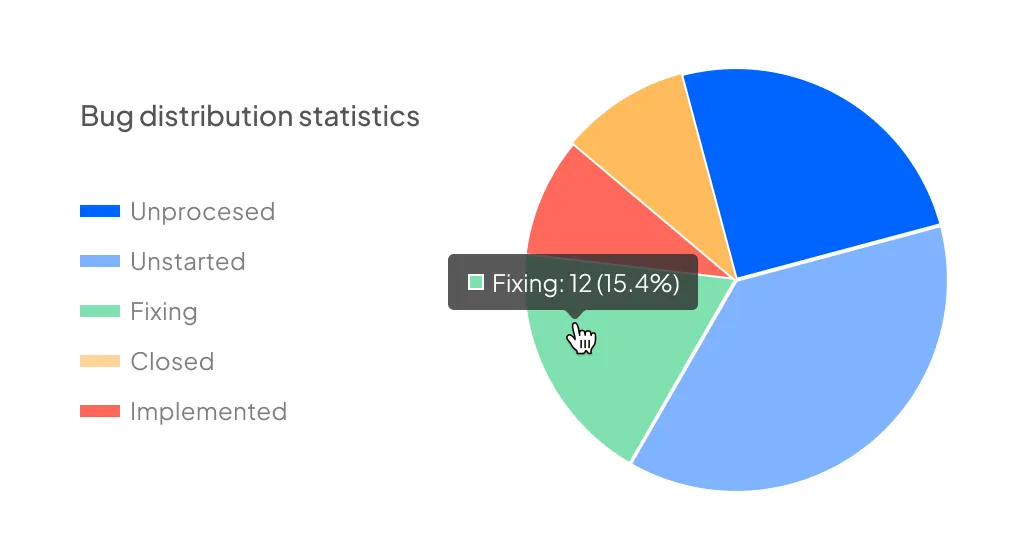Toggle the Unstarted series legend label
The height and width of the screenshot is (560, 1016).
pyautogui.click(x=187, y=262)
